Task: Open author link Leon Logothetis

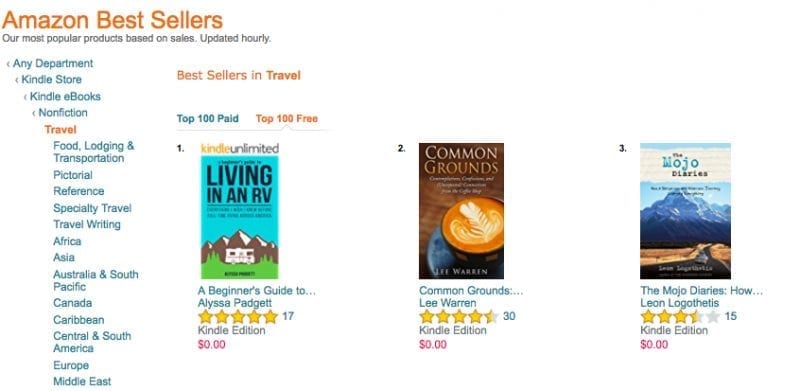Action: pos(680,303)
